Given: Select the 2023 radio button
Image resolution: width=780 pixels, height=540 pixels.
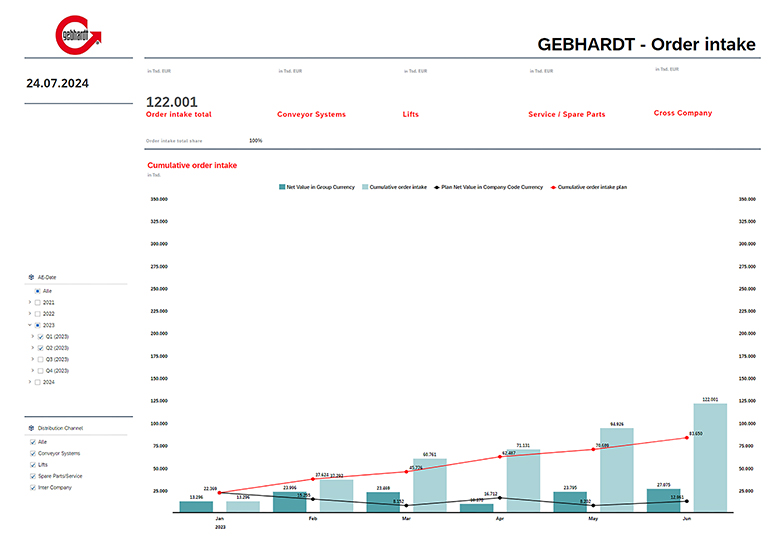Looking at the screenshot, I should click(x=37, y=325).
